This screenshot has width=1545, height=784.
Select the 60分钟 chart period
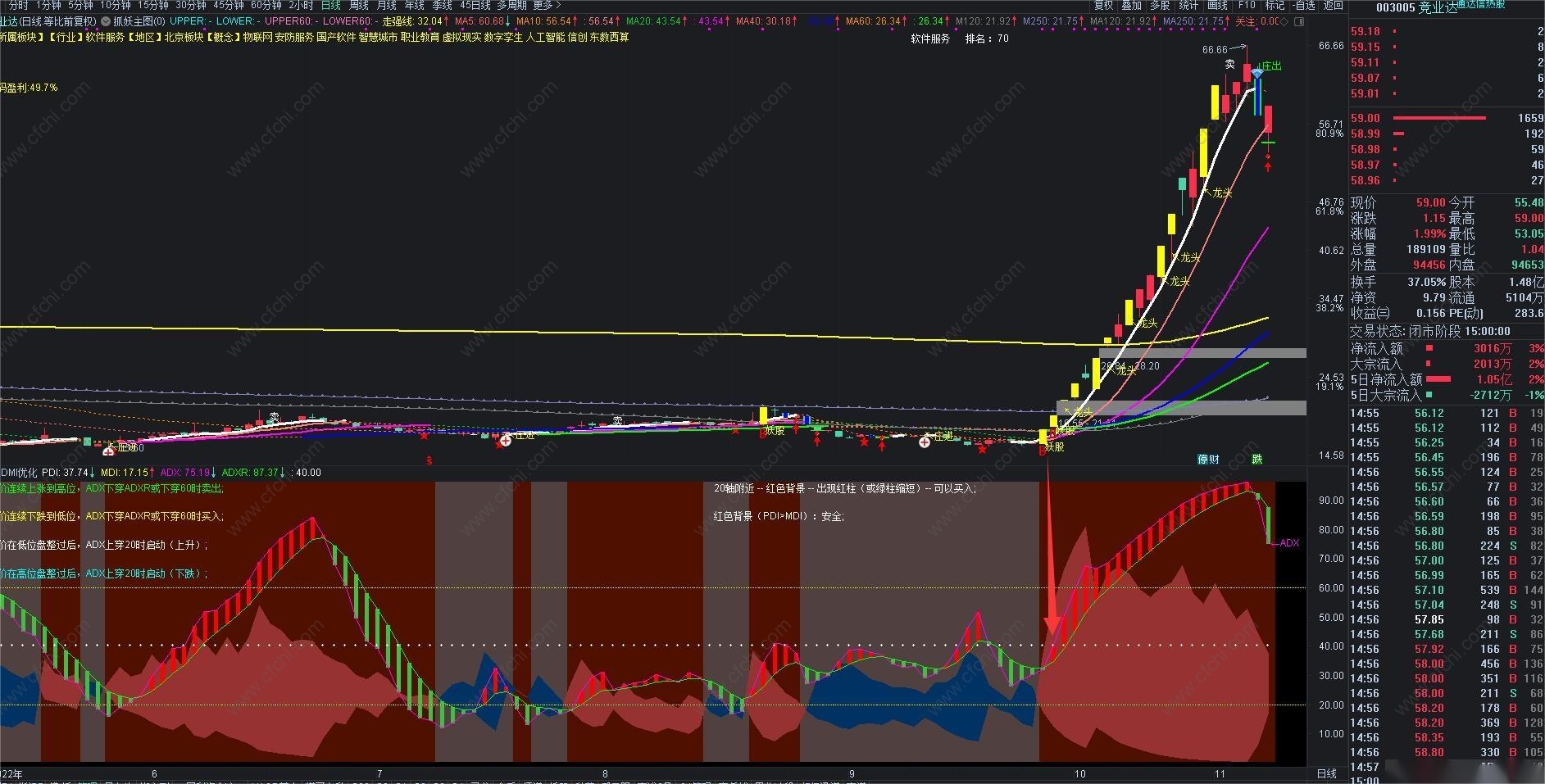point(266,5)
